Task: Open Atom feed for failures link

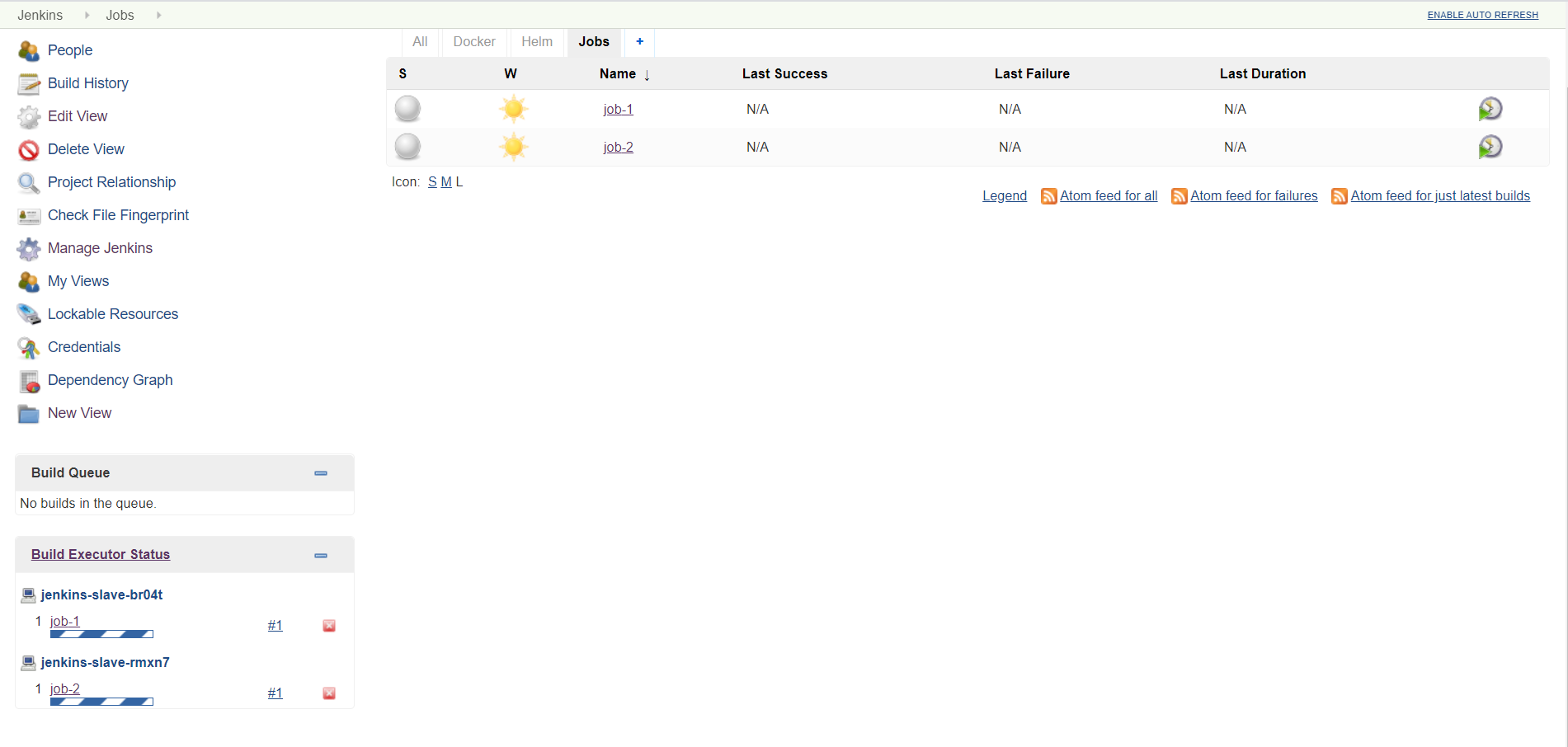Action: (1254, 196)
